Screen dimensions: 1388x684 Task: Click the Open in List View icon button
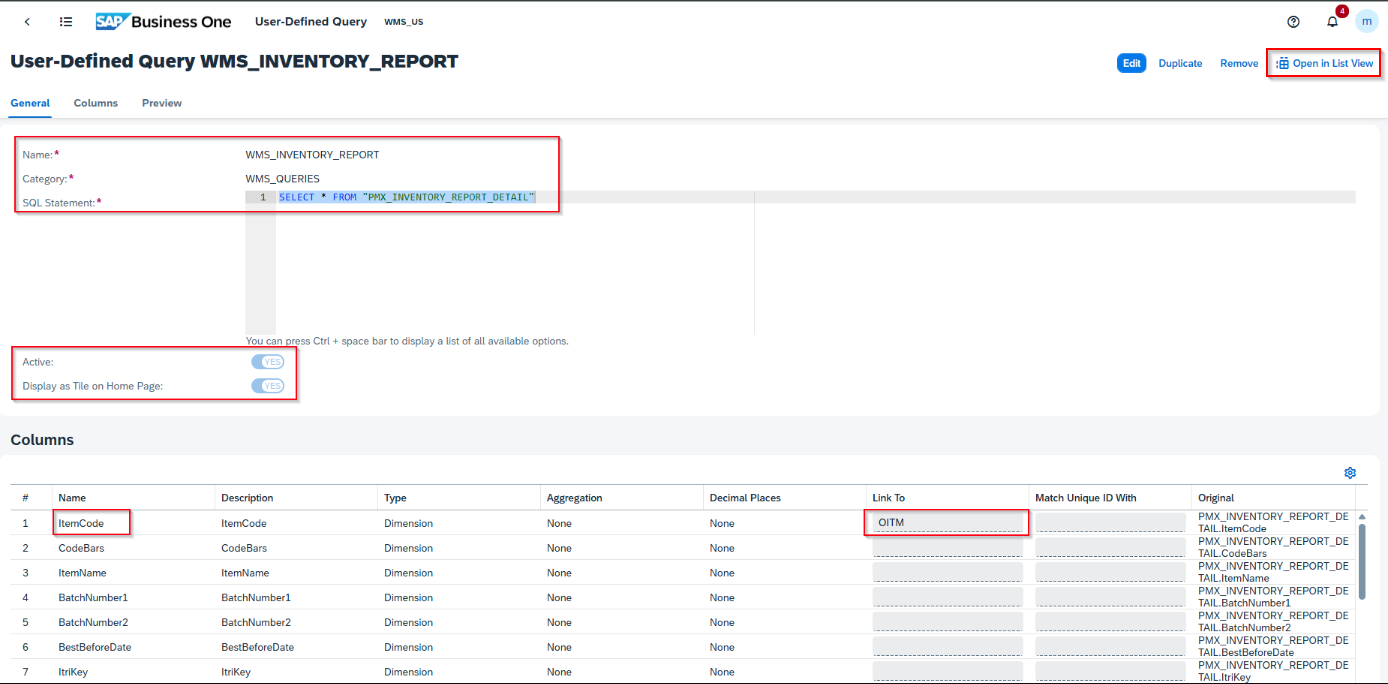coord(1322,62)
